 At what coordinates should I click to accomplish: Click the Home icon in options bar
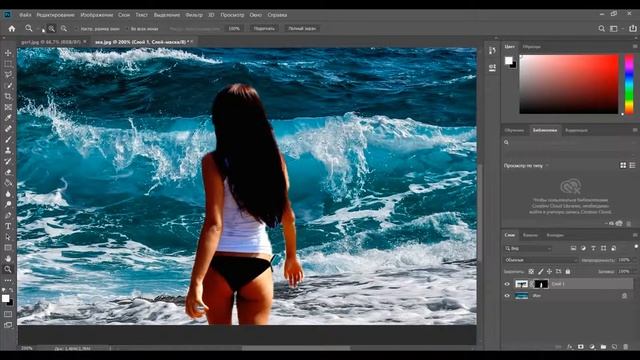(12, 29)
